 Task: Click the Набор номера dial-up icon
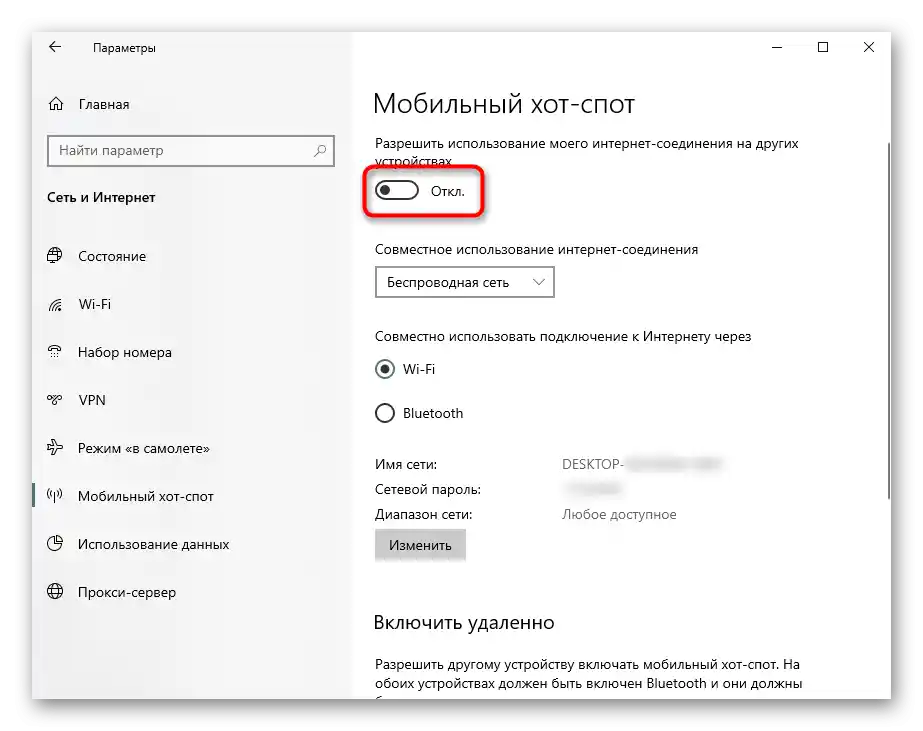[x=55, y=351]
